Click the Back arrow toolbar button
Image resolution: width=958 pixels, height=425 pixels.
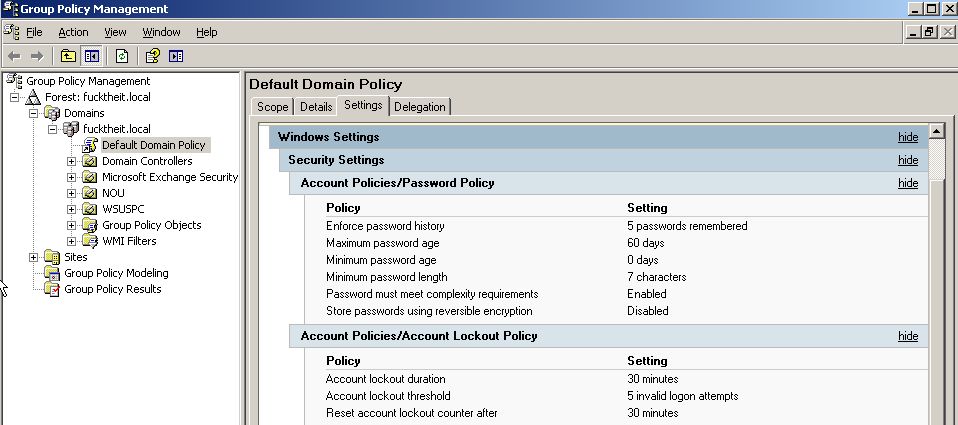(x=14, y=56)
